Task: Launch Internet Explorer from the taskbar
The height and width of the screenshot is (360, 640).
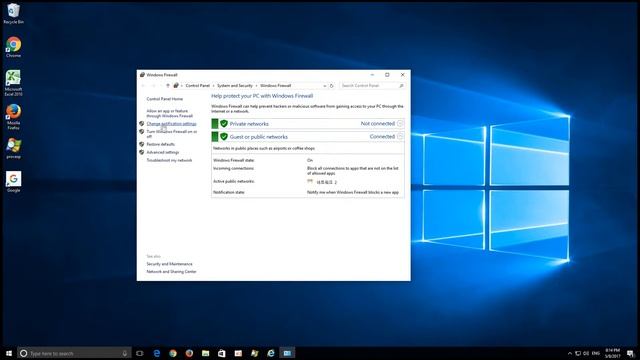Action: [x=271, y=353]
